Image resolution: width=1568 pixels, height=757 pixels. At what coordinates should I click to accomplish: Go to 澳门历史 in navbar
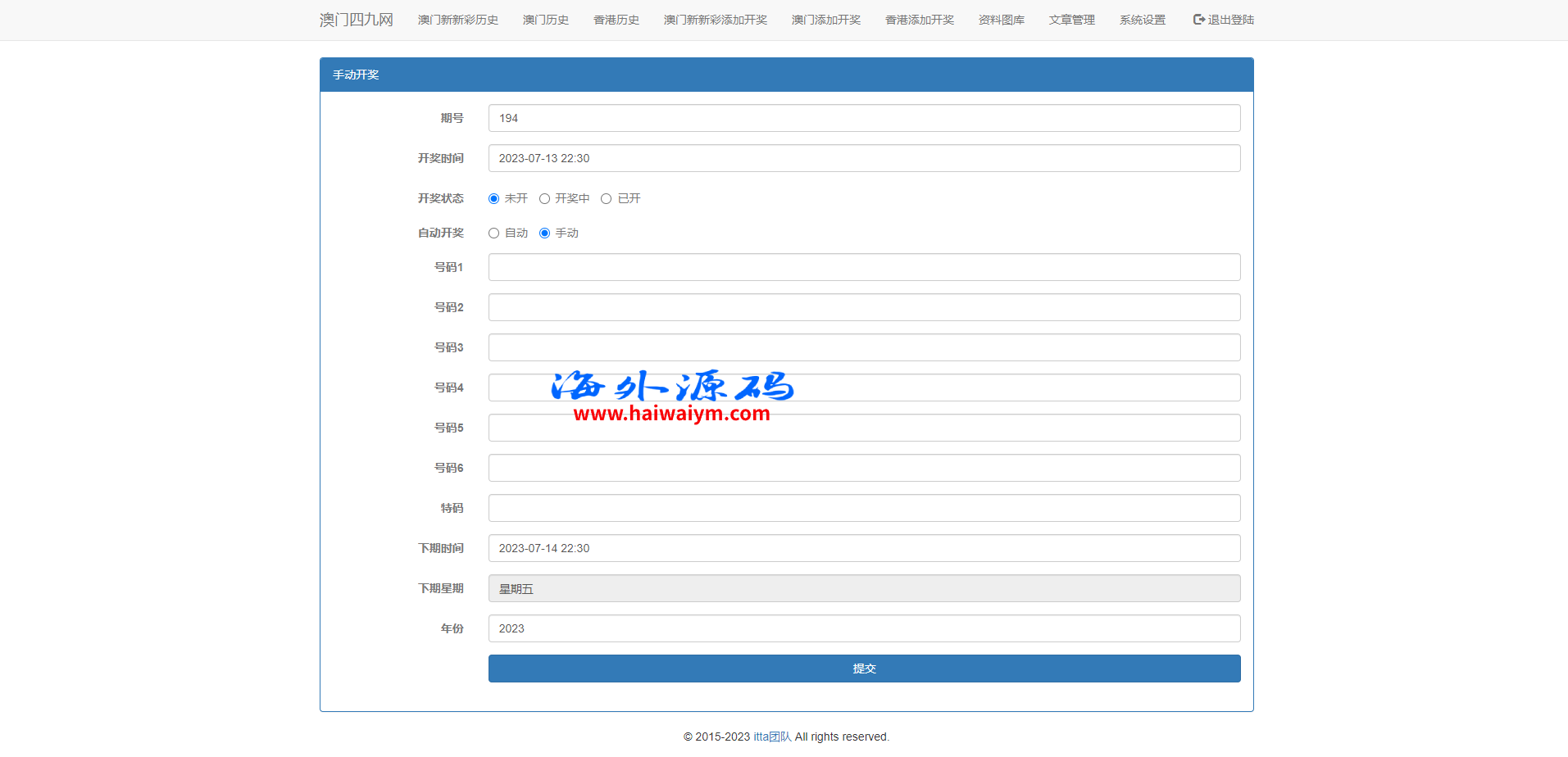point(545,20)
